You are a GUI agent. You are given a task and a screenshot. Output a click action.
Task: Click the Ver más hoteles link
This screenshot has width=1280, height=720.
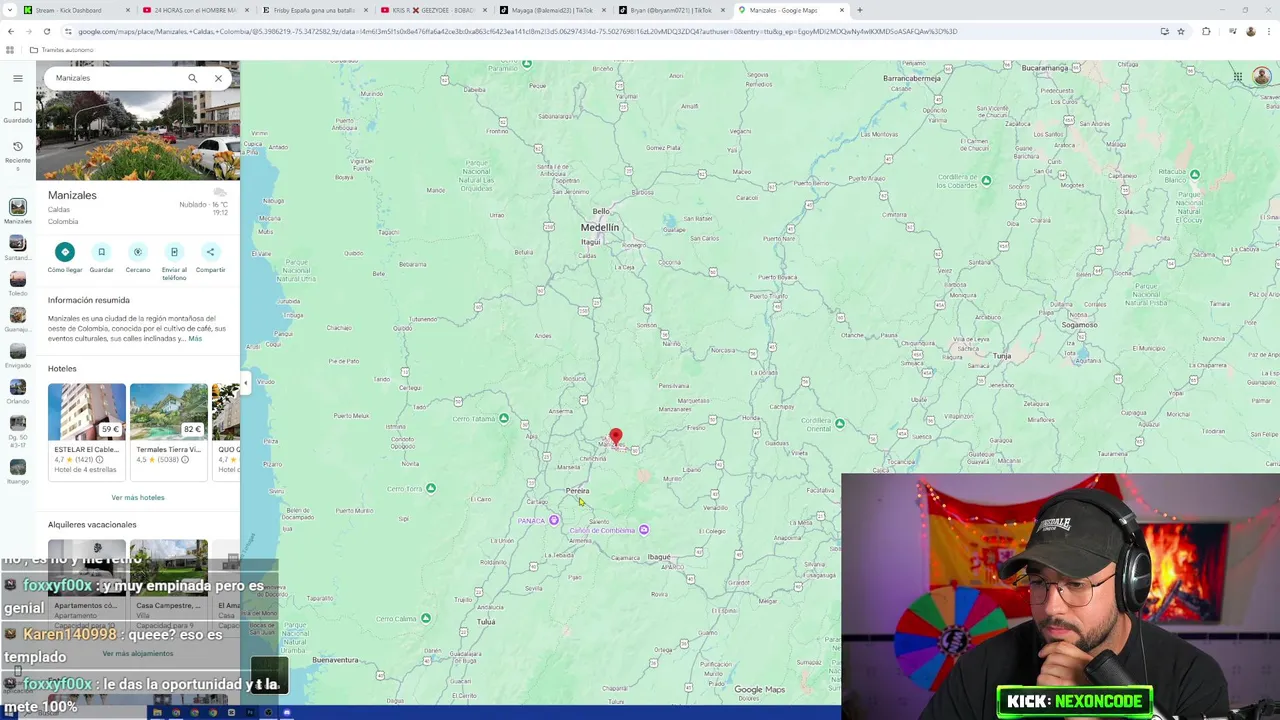138,497
